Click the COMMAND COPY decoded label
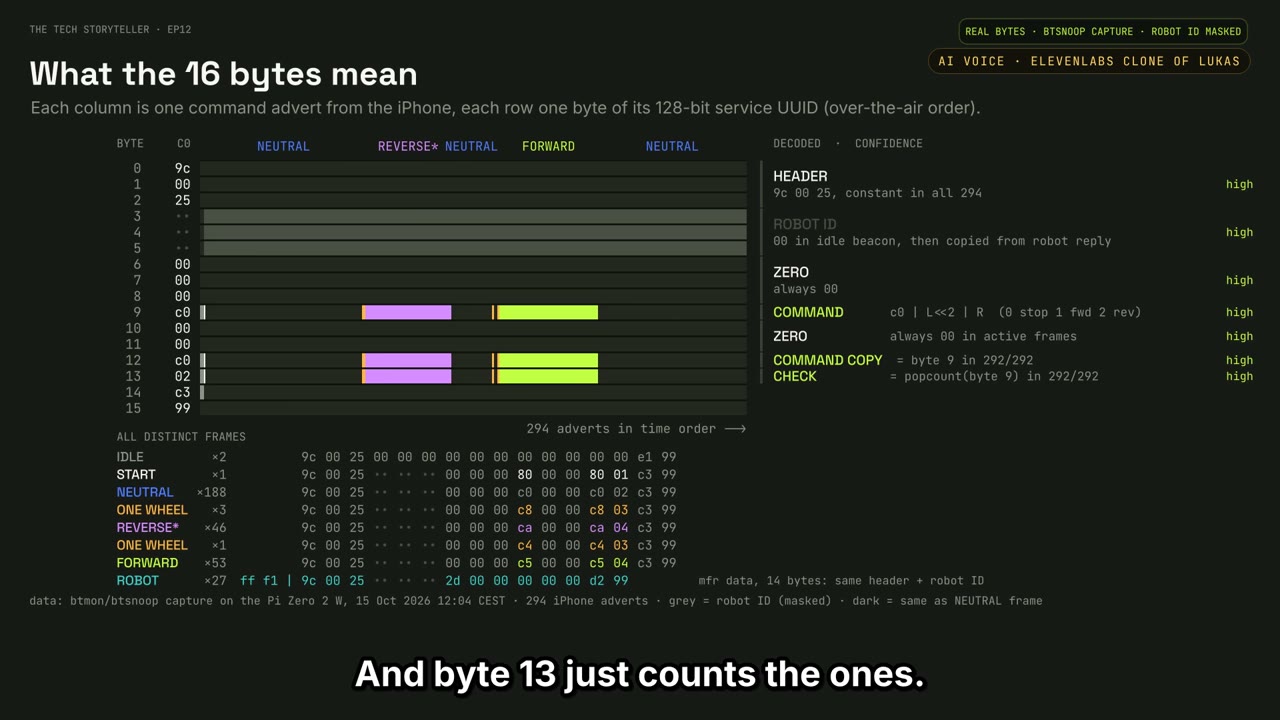The height and width of the screenshot is (720, 1280). [x=828, y=360]
